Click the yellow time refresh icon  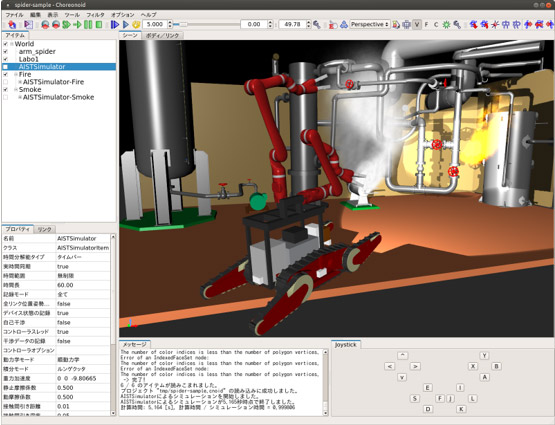tap(136, 24)
